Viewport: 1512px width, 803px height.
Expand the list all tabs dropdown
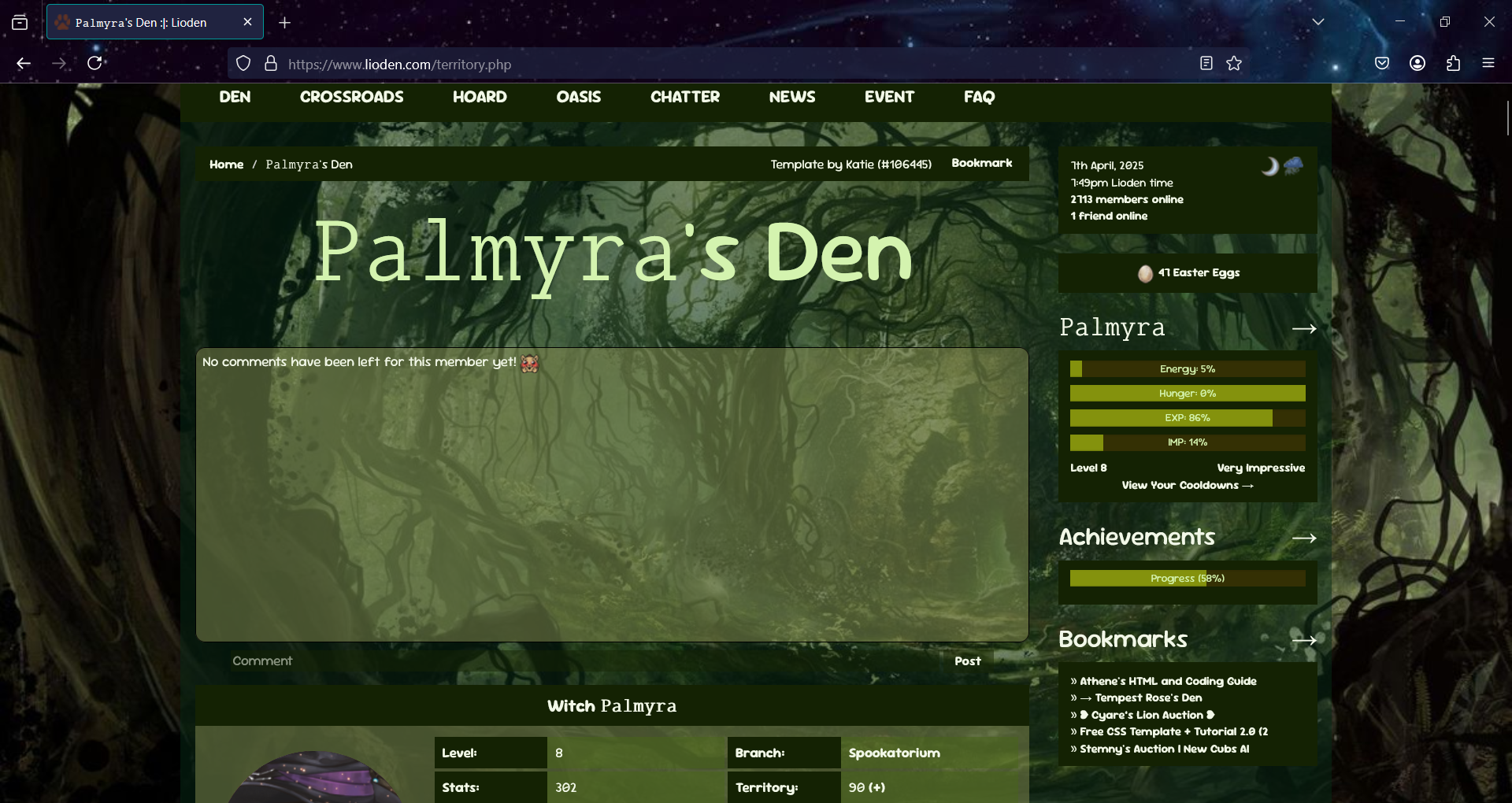click(1318, 22)
